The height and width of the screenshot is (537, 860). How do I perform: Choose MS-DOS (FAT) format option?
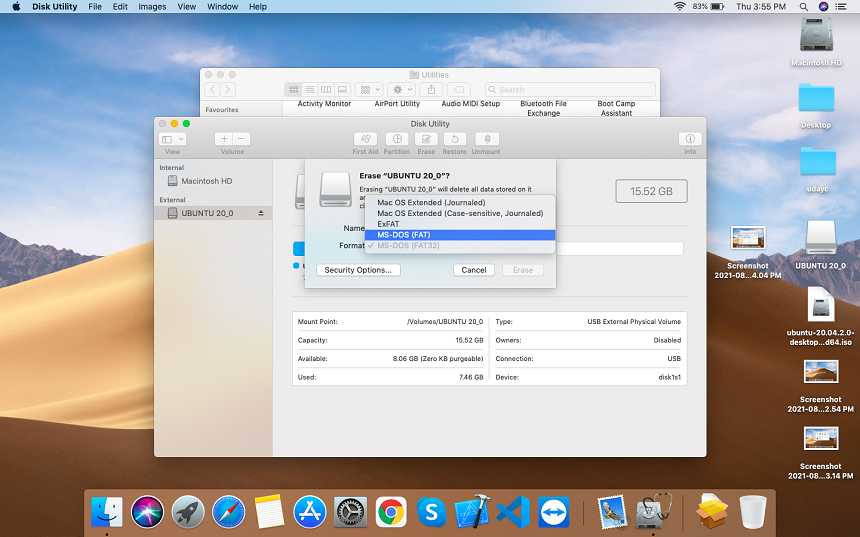coord(460,235)
